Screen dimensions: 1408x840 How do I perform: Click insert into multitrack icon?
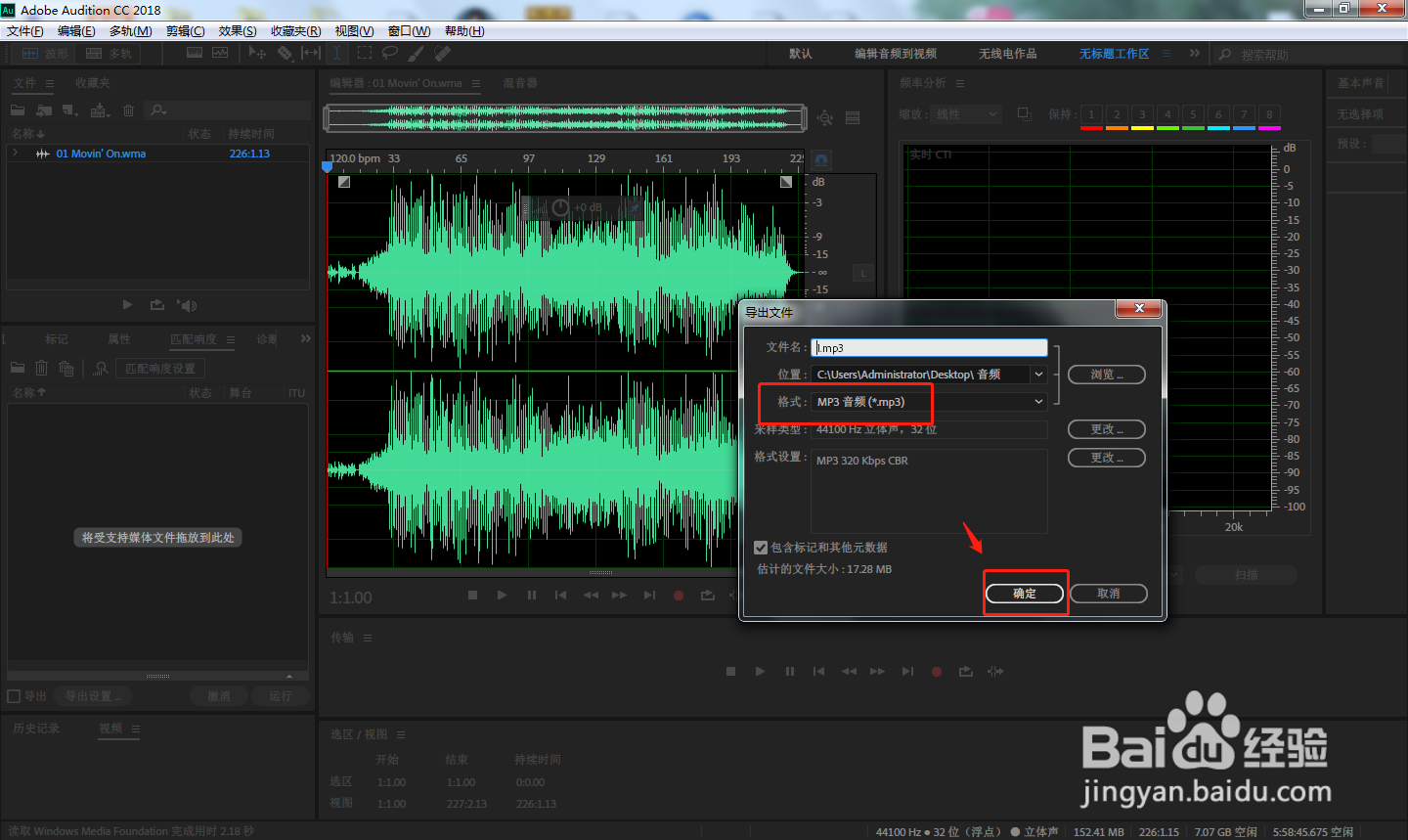click(x=100, y=111)
